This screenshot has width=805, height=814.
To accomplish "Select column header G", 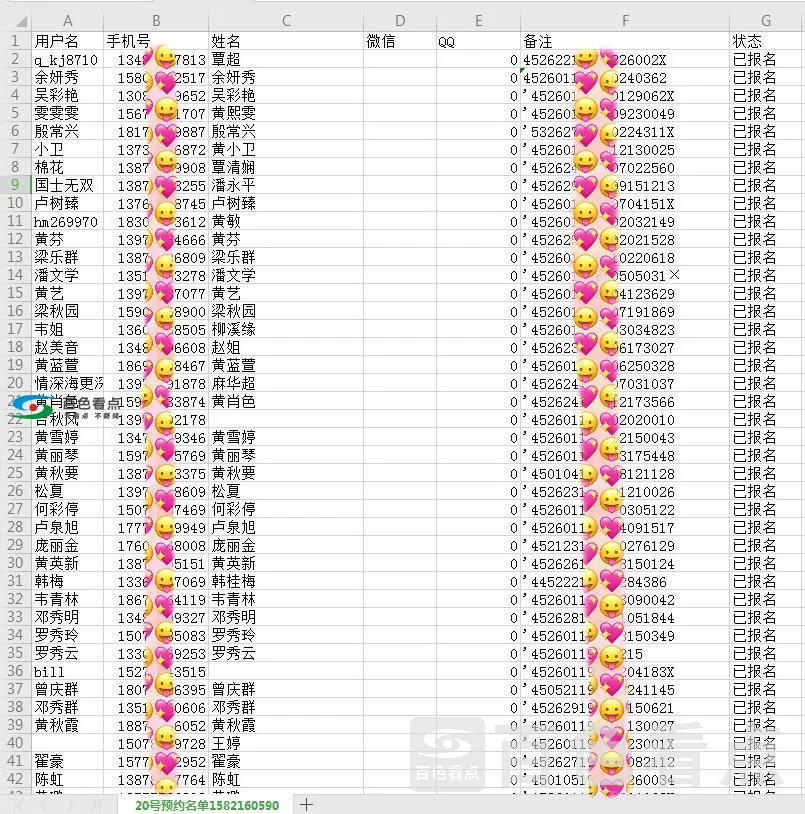I will (x=766, y=20).
